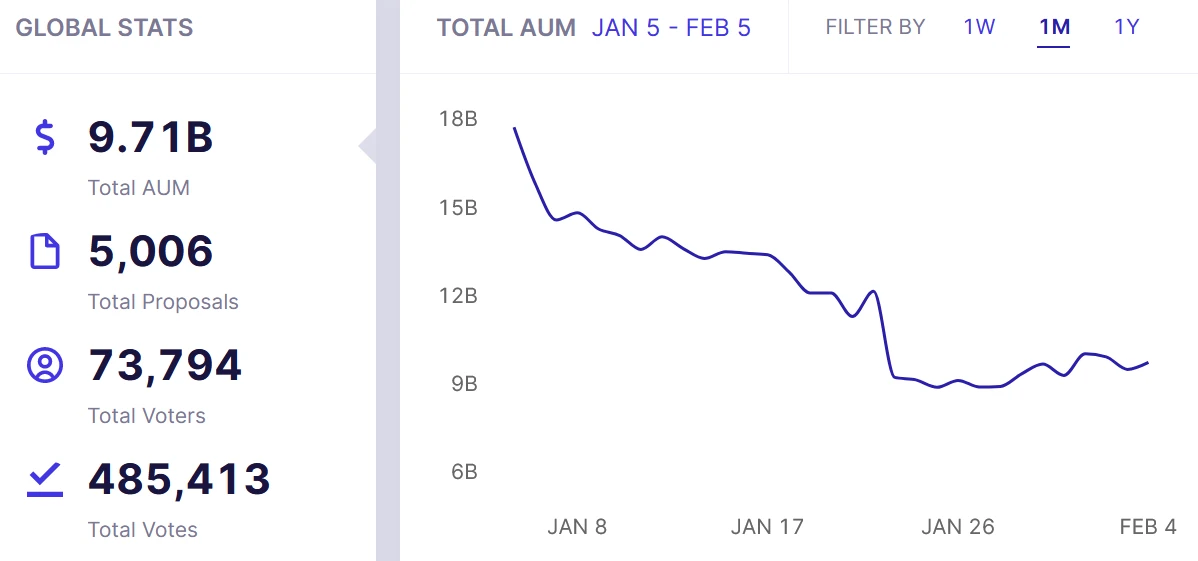Click the checkmark icon beside Total Votes

tap(44, 481)
